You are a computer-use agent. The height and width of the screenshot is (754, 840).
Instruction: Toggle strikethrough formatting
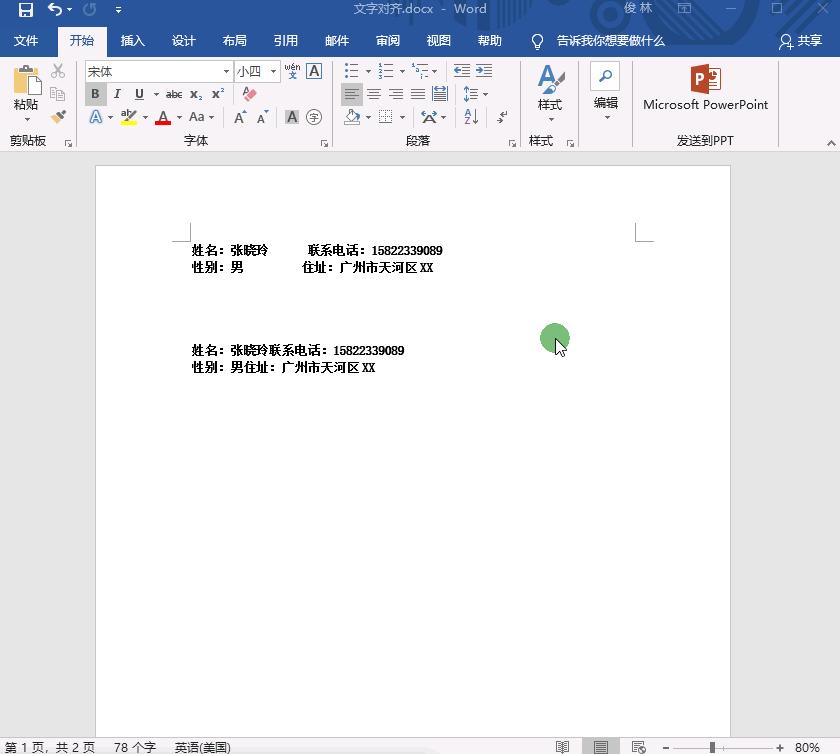coord(176,93)
